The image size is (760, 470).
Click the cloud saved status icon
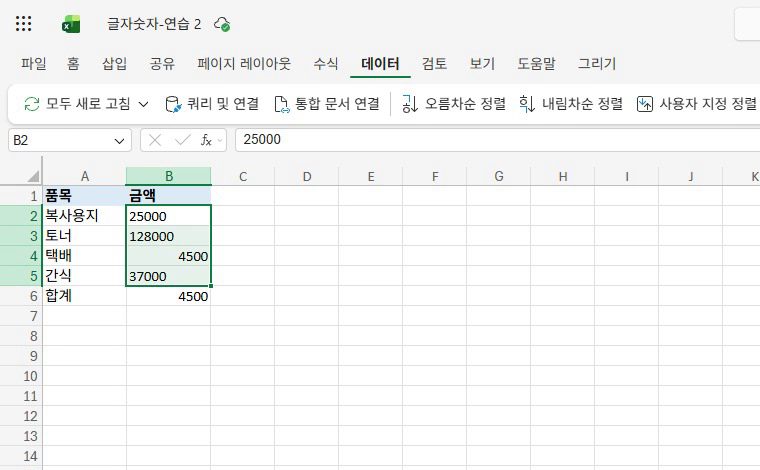[x=222, y=24]
